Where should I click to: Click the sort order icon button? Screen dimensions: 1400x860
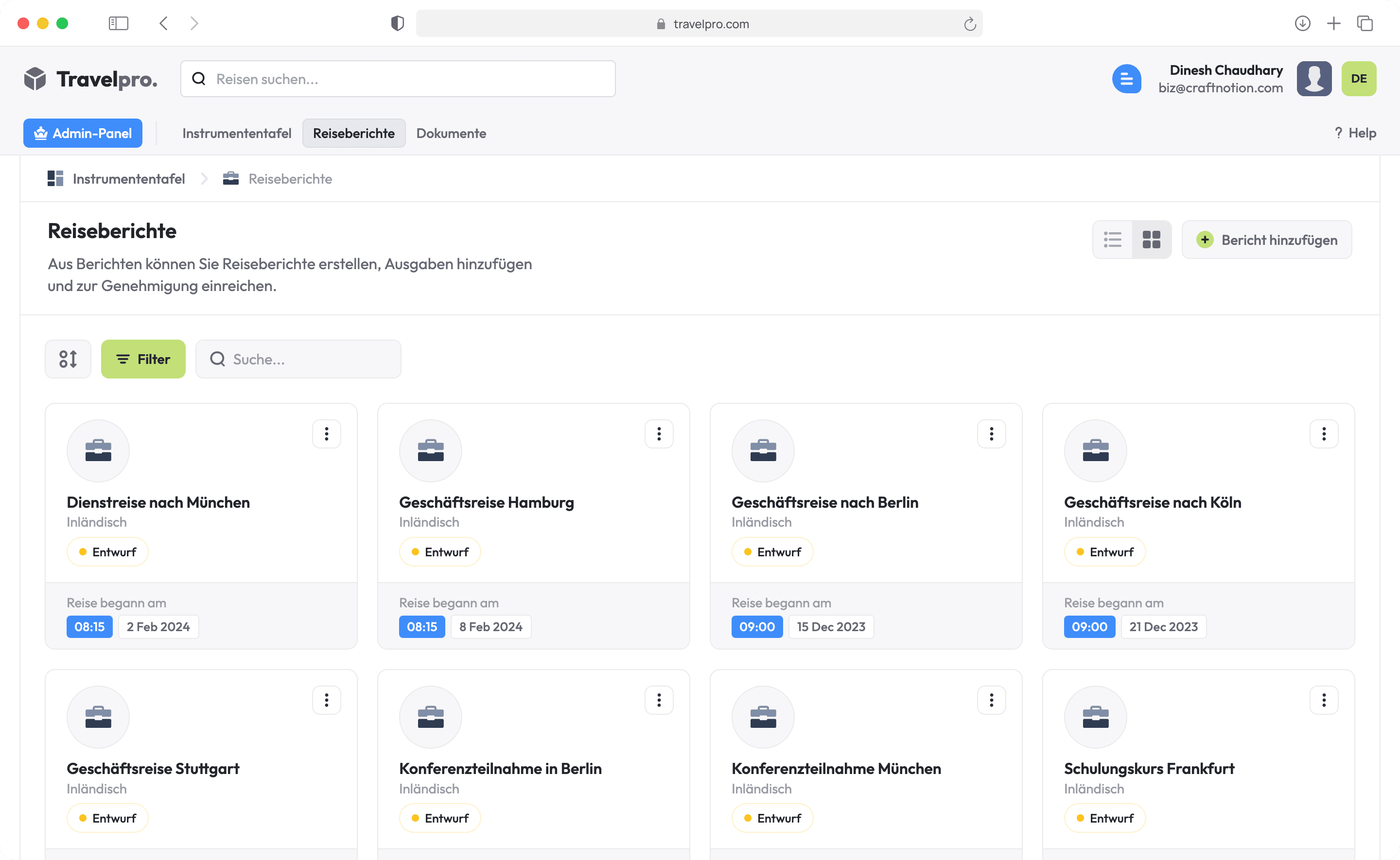[68, 359]
